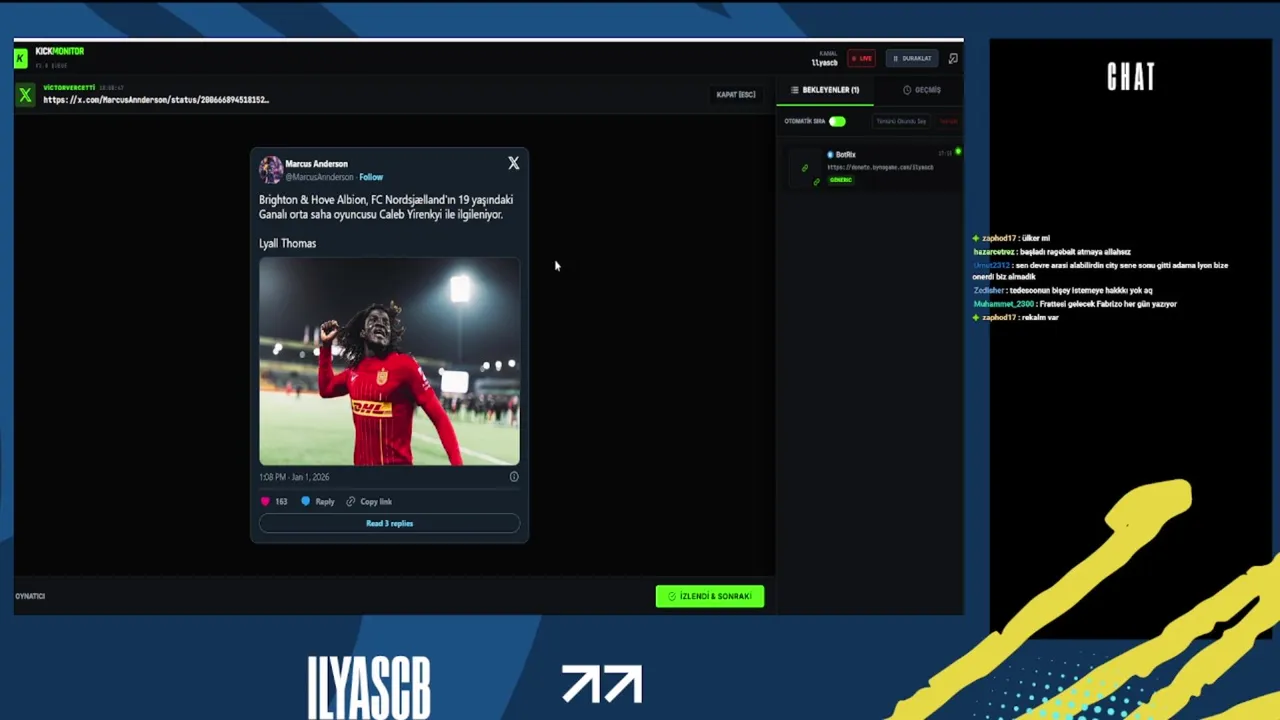The image size is (1280, 720).
Task: Click the ilyascb channel name in the header
Action: click(x=824, y=62)
